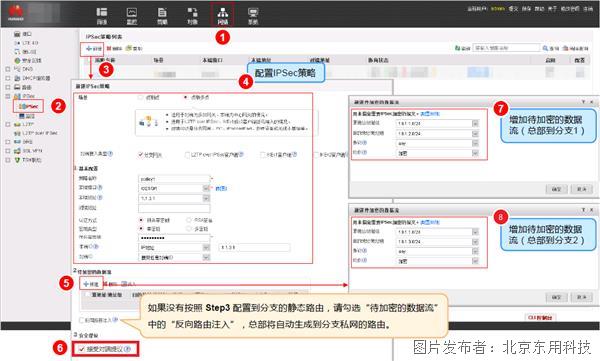Toggle the branch gateway peer type checkbox

[140, 155]
